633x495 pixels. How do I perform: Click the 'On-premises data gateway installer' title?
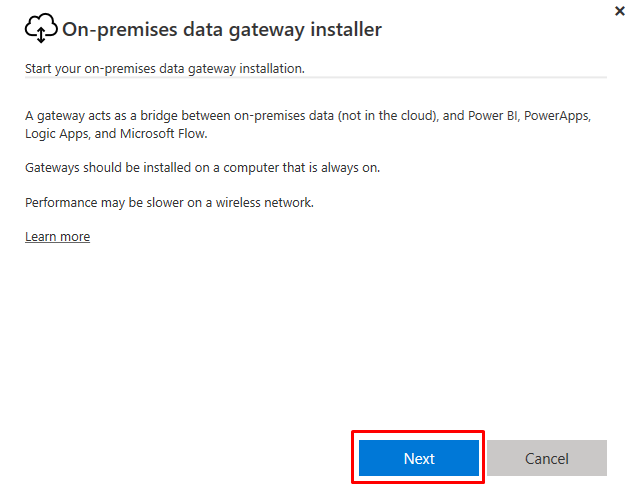click(222, 30)
